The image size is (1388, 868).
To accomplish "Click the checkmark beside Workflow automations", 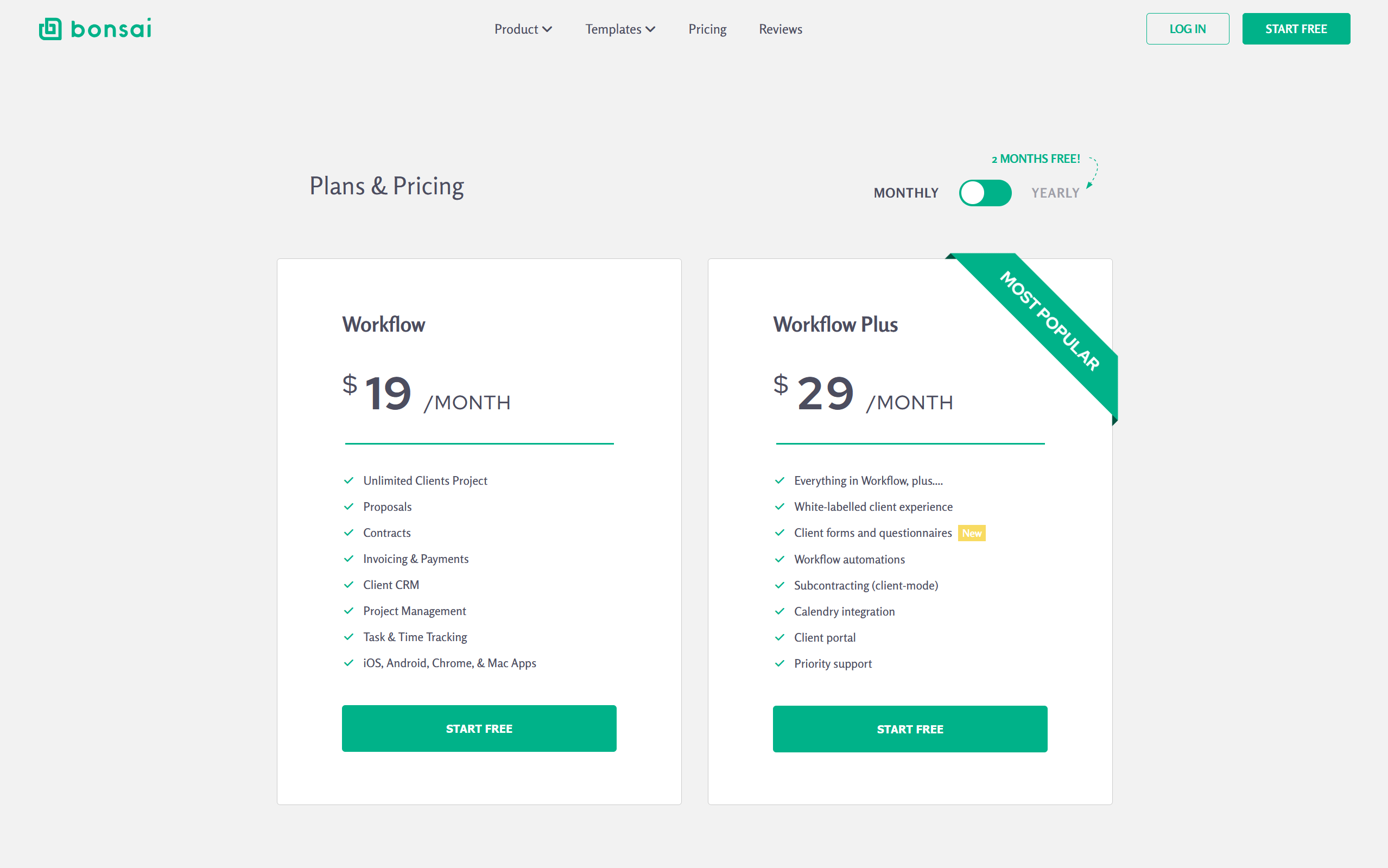I will 779,559.
